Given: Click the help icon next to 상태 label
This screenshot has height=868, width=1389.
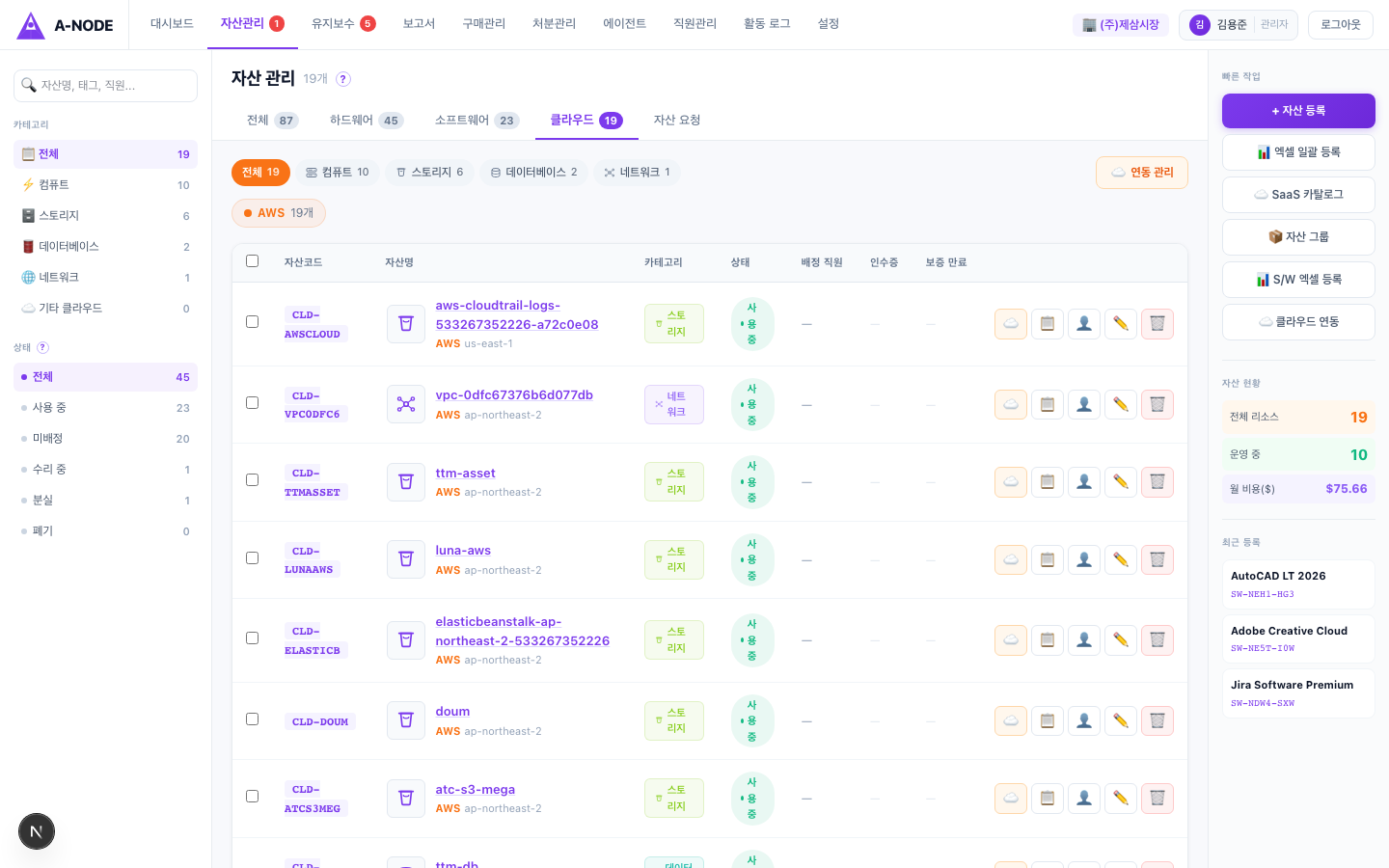Looking at the screenshot, I should click(42, 347).
